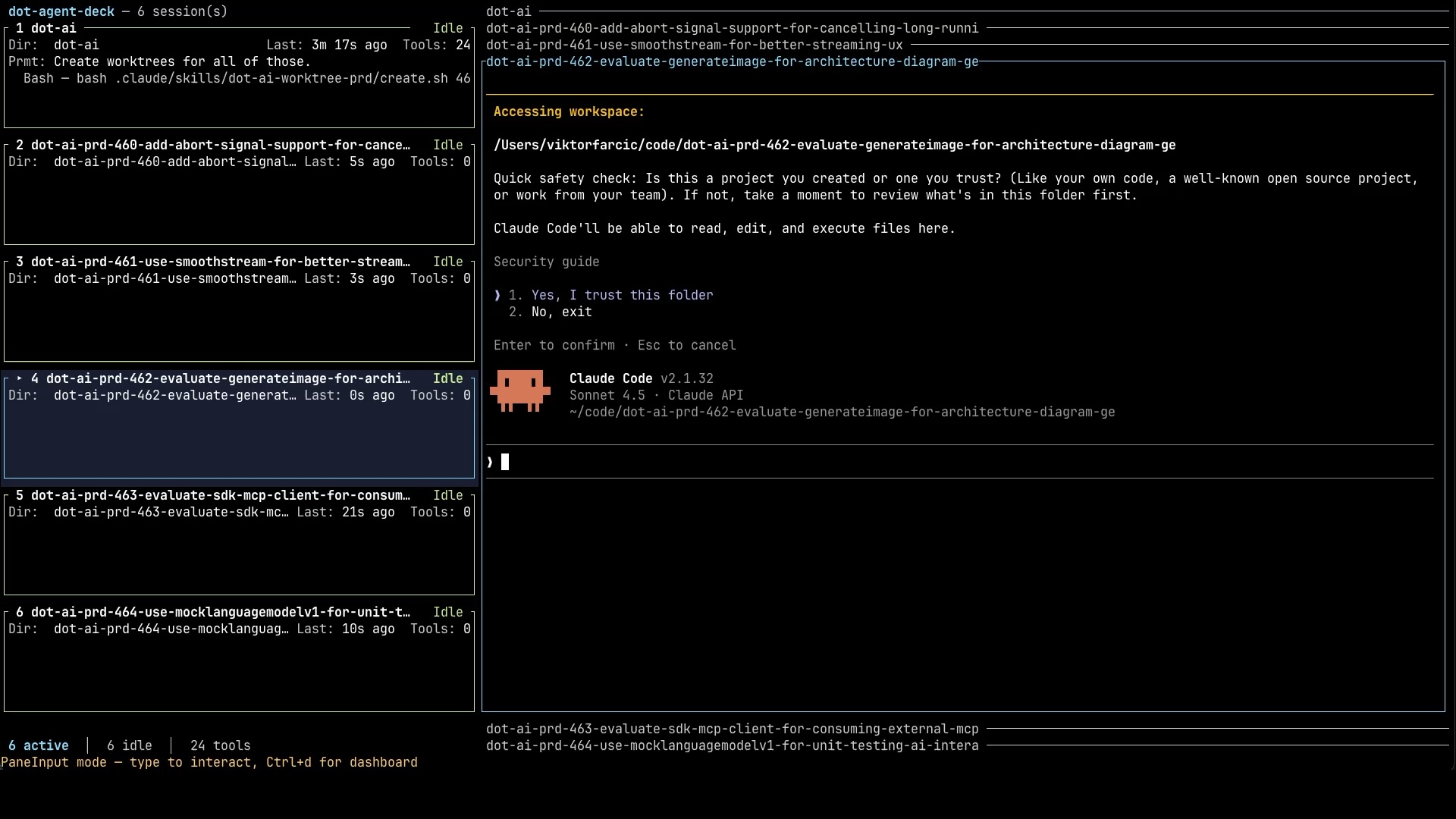
Task: Click the /Users/viktorfarcic workspace path
Action: click(x=835, y=145)
